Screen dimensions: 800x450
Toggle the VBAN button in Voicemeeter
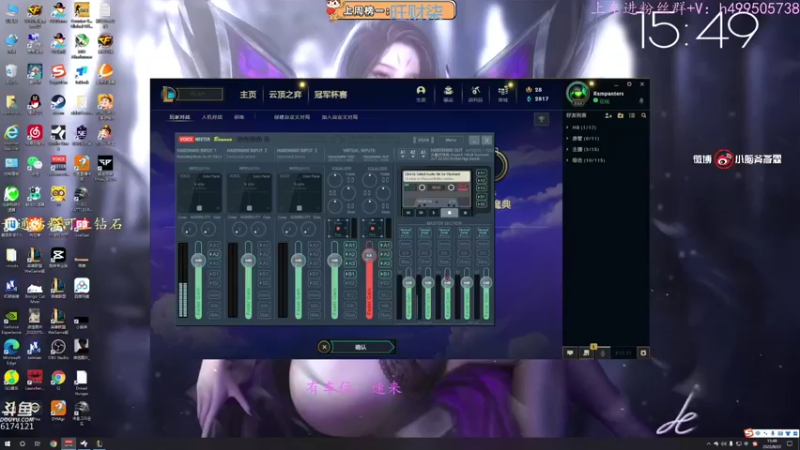(x=423, y=140)
